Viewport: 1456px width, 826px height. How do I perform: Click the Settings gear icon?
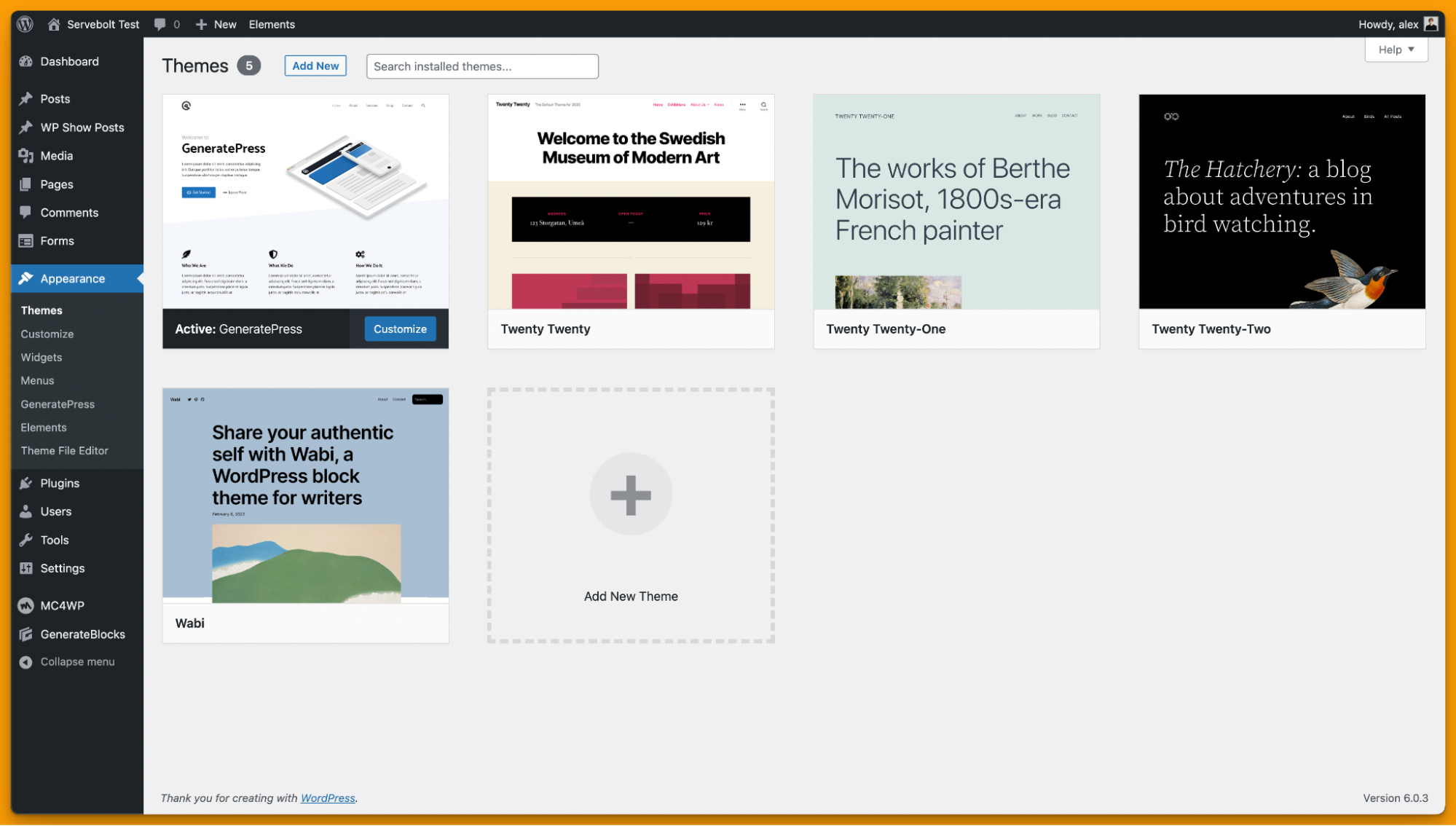pyautogui.click(x=26, y=567)
